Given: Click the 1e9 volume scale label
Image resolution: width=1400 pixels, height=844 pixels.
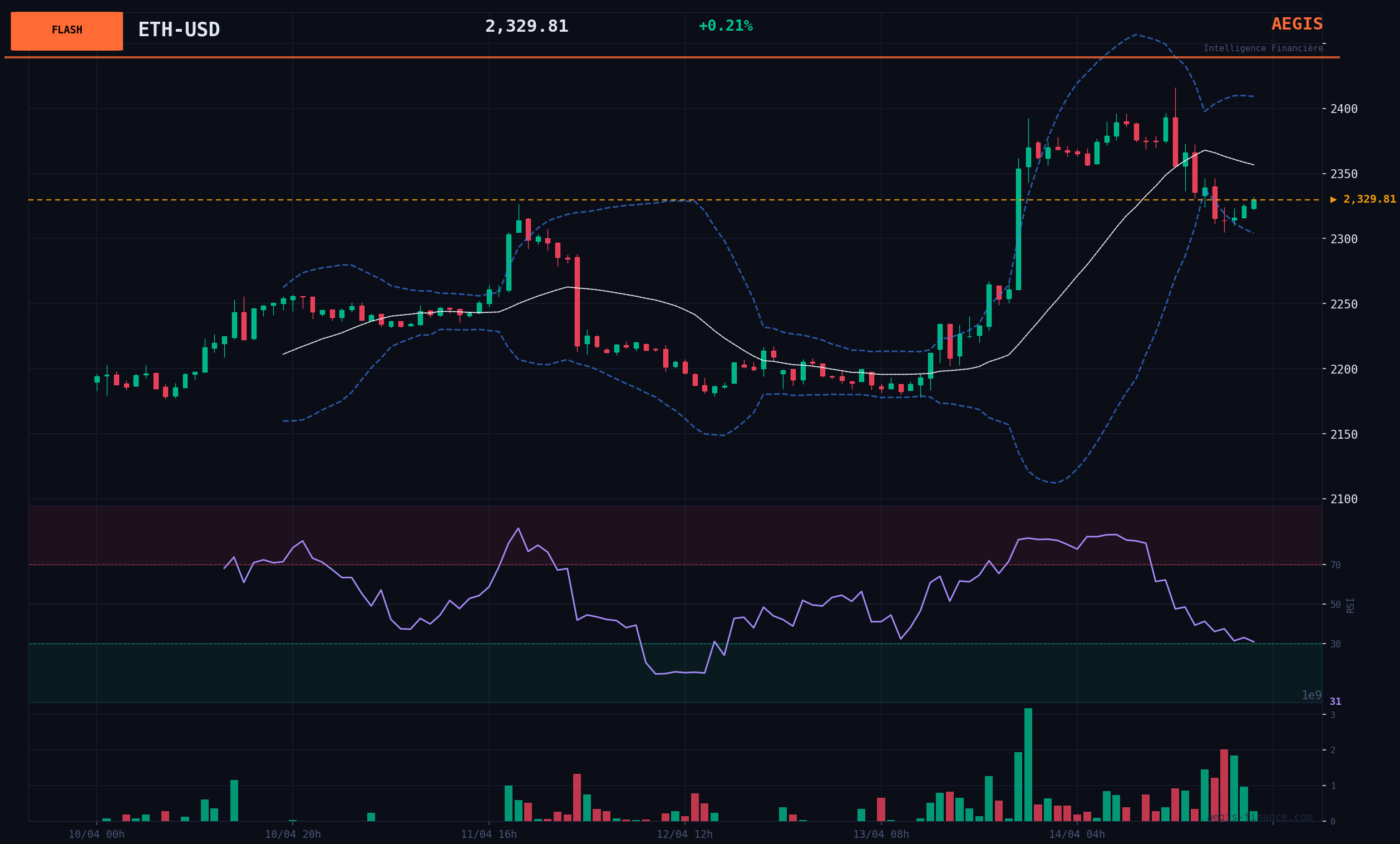Looking at the screenshot, I should [1312, 695].
